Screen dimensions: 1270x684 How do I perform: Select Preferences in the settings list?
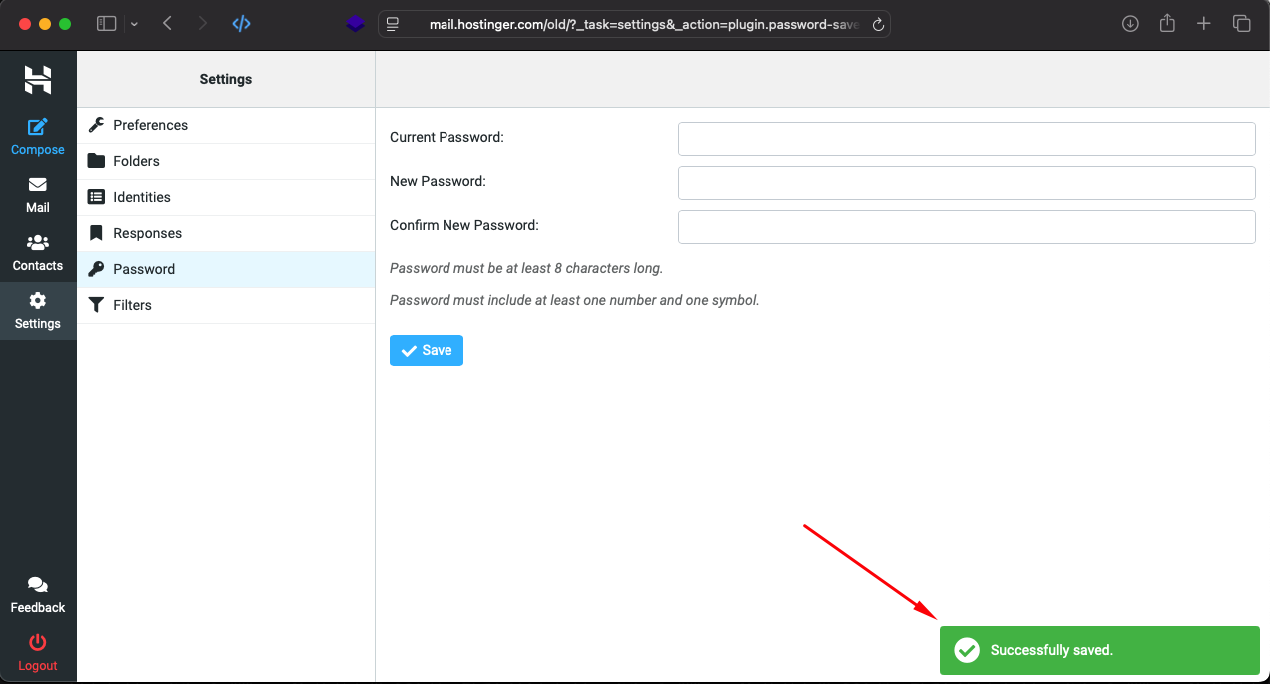pos(150,125)
